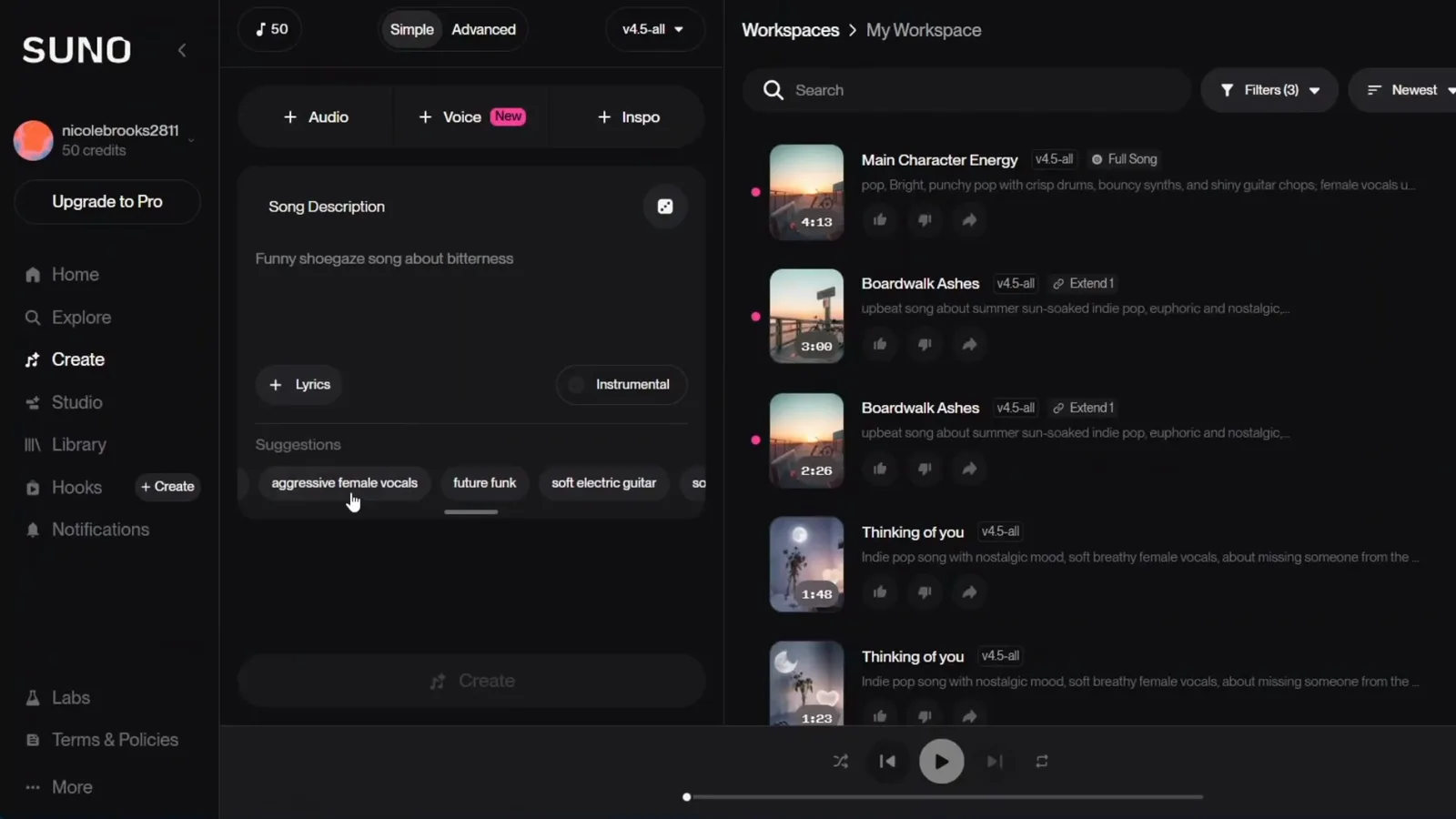This screenshot has height=819, width=1456.
Task: Click the + Inspo button
Action: click(x=628, y=117)
